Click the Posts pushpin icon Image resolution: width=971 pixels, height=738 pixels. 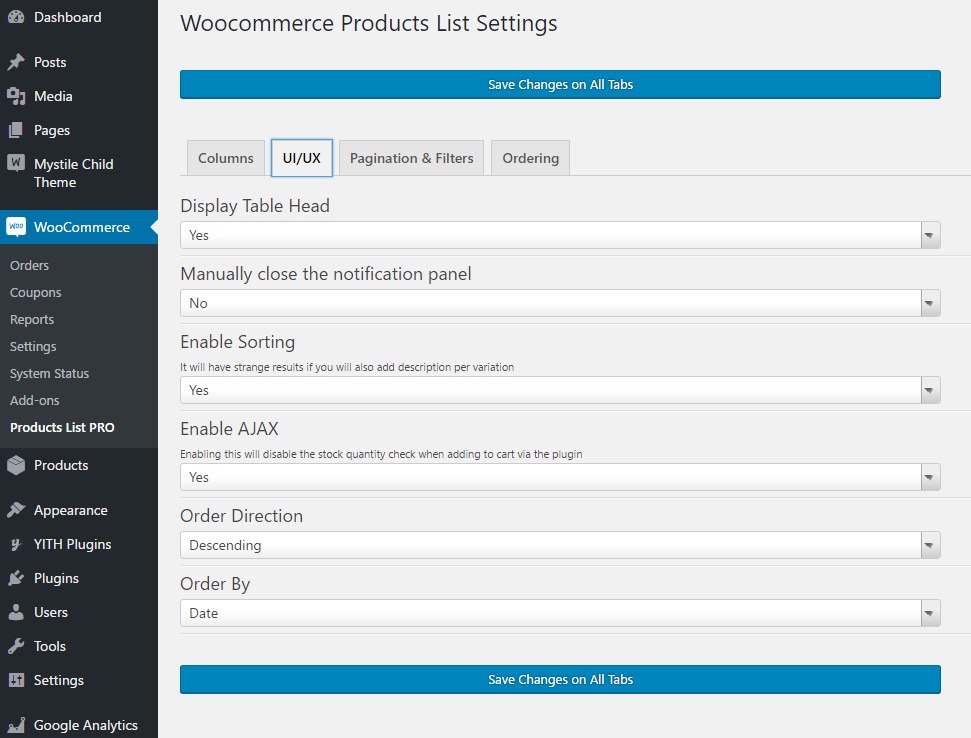point(16,62)
